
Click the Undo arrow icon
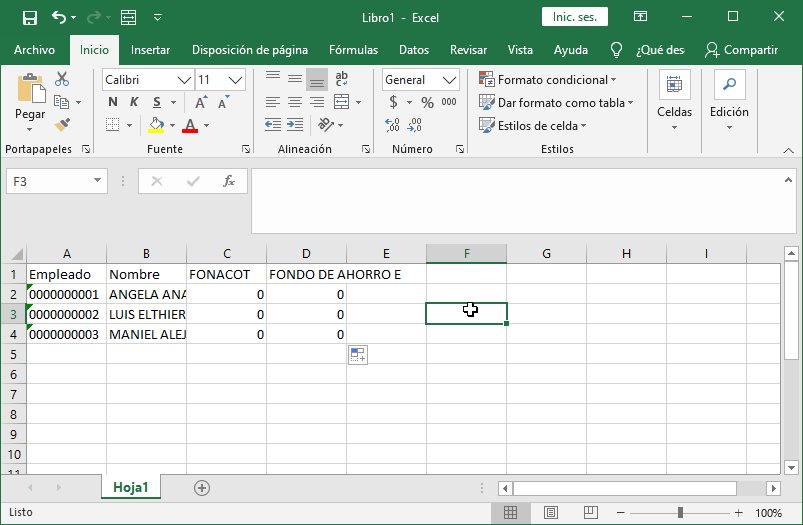58,18
